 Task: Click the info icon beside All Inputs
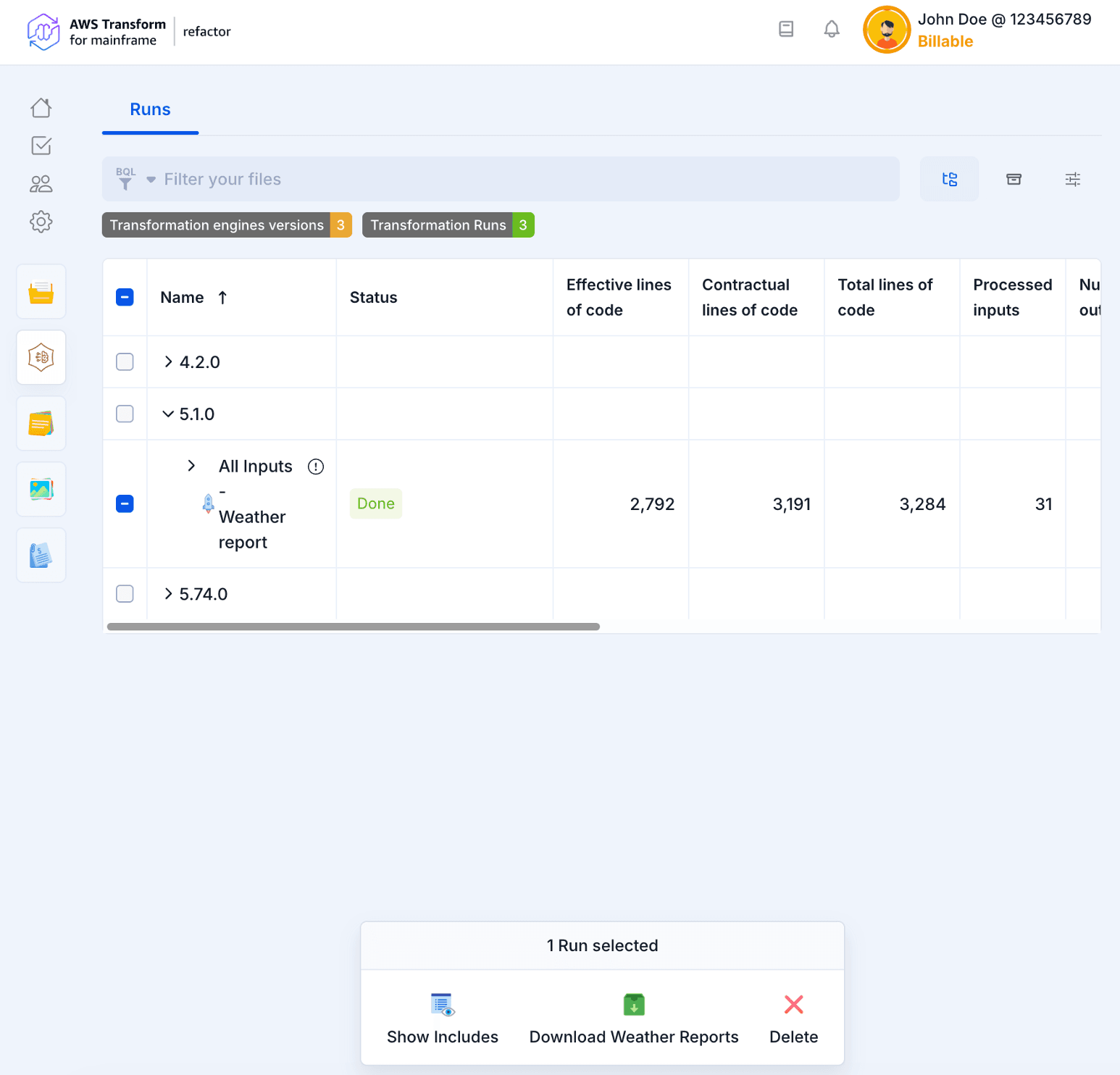316,467
